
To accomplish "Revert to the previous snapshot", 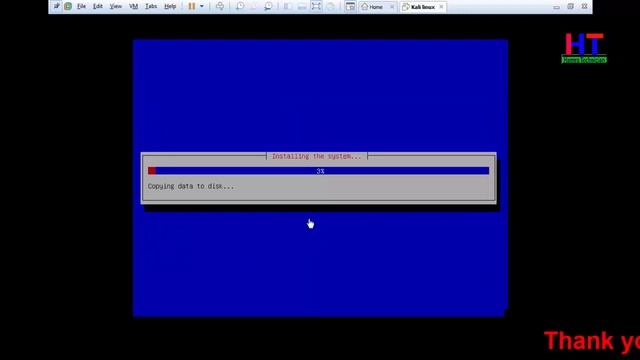I will click(x=254, y=6).
